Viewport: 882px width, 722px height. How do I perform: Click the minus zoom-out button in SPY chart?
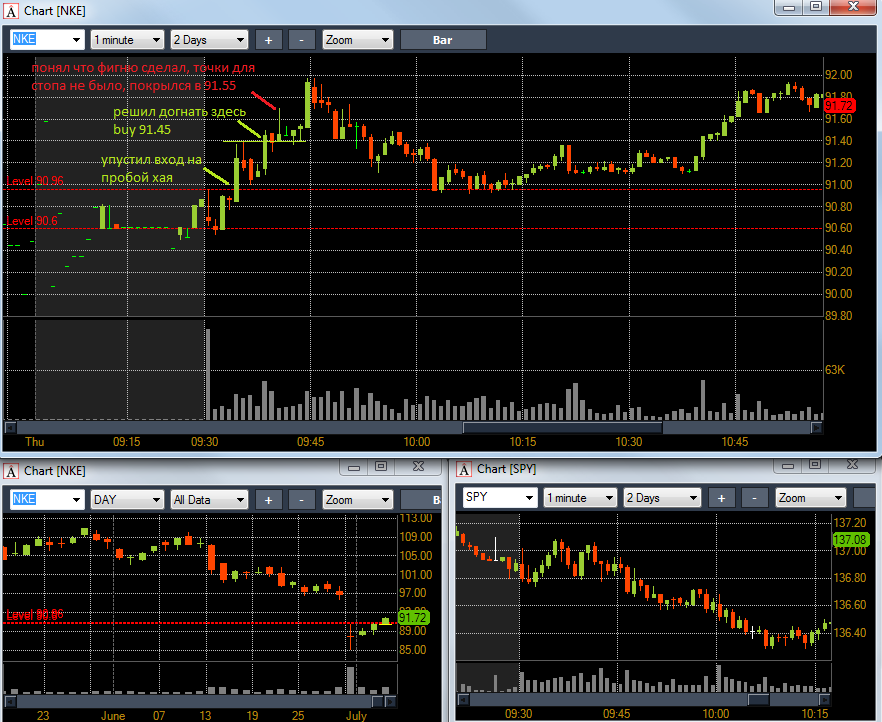754,498
